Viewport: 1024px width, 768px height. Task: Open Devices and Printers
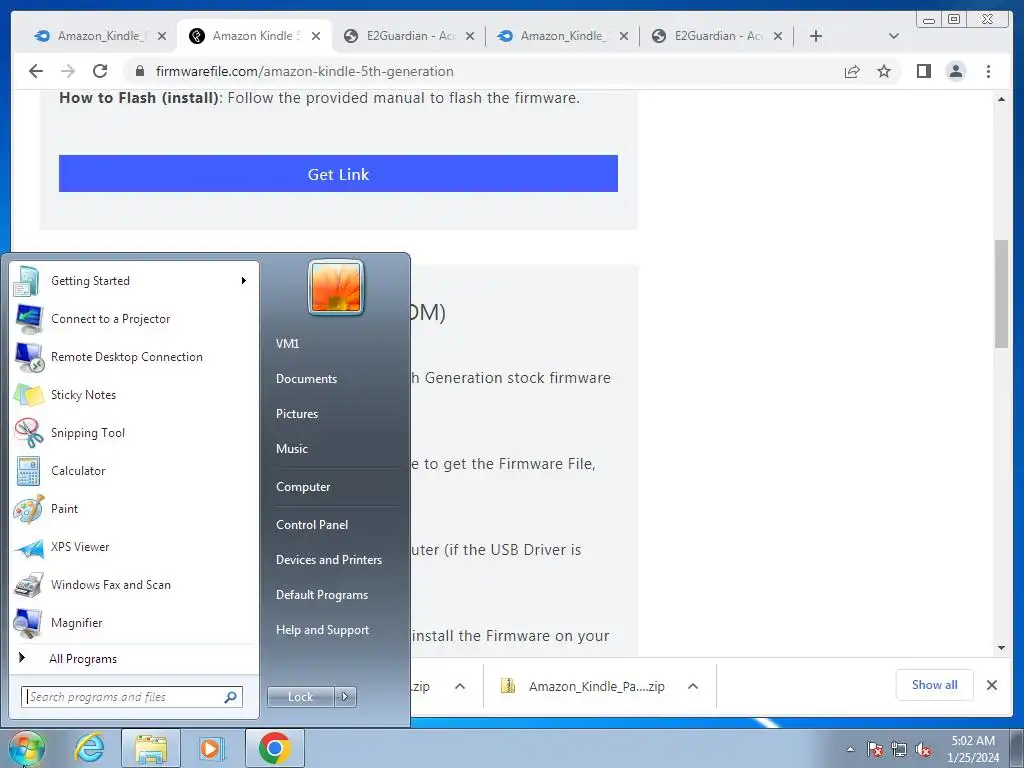[328, 560]
